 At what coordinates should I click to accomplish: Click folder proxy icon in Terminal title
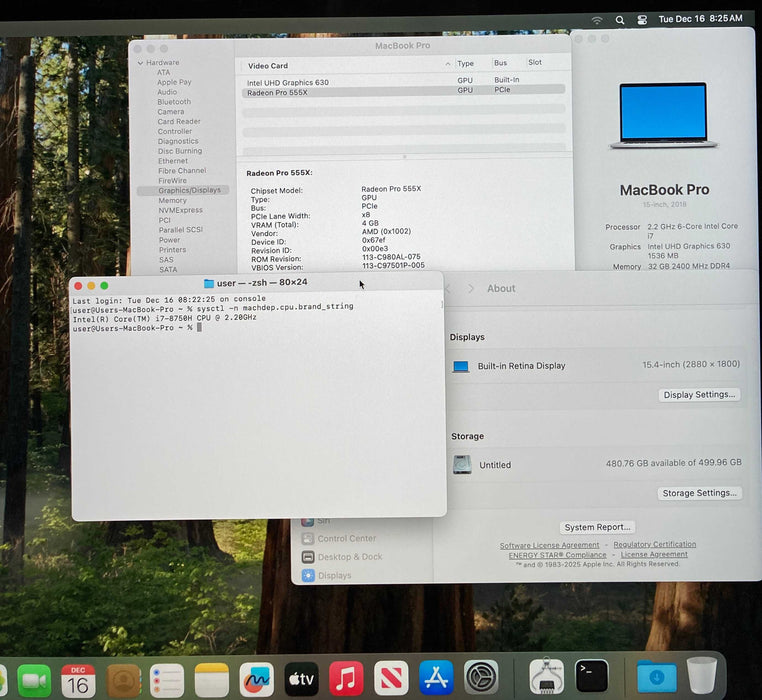pyautogui.click(x=209, y=283)
